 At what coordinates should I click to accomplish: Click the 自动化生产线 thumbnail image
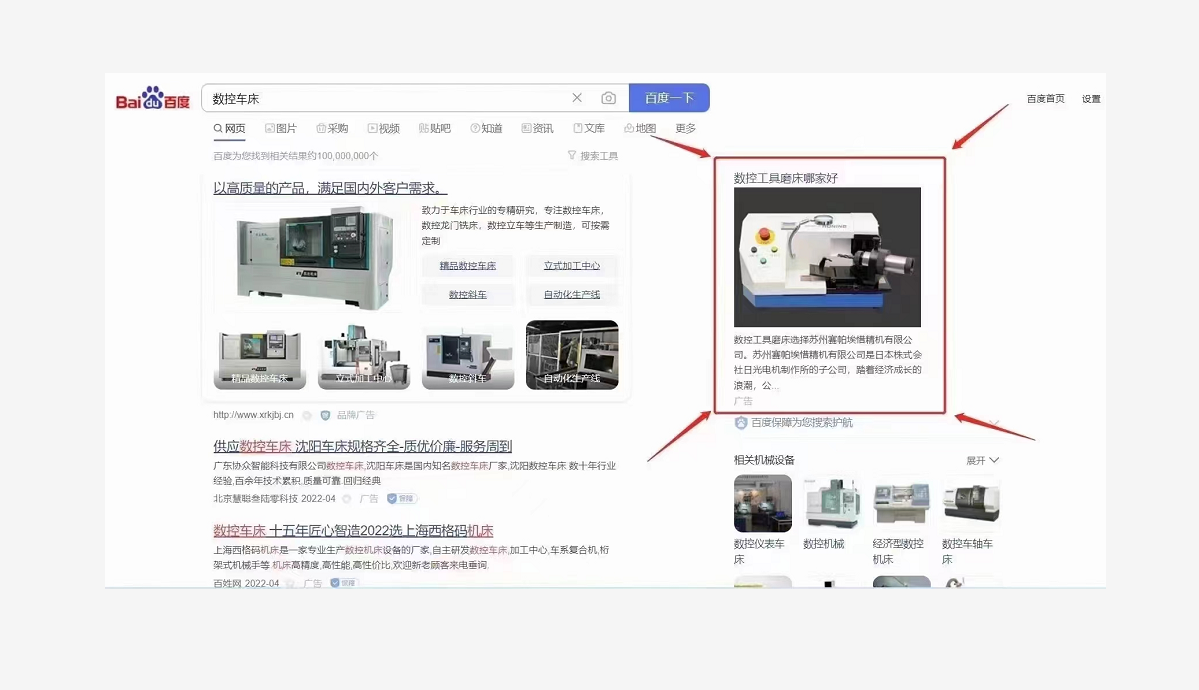point(572,355)
